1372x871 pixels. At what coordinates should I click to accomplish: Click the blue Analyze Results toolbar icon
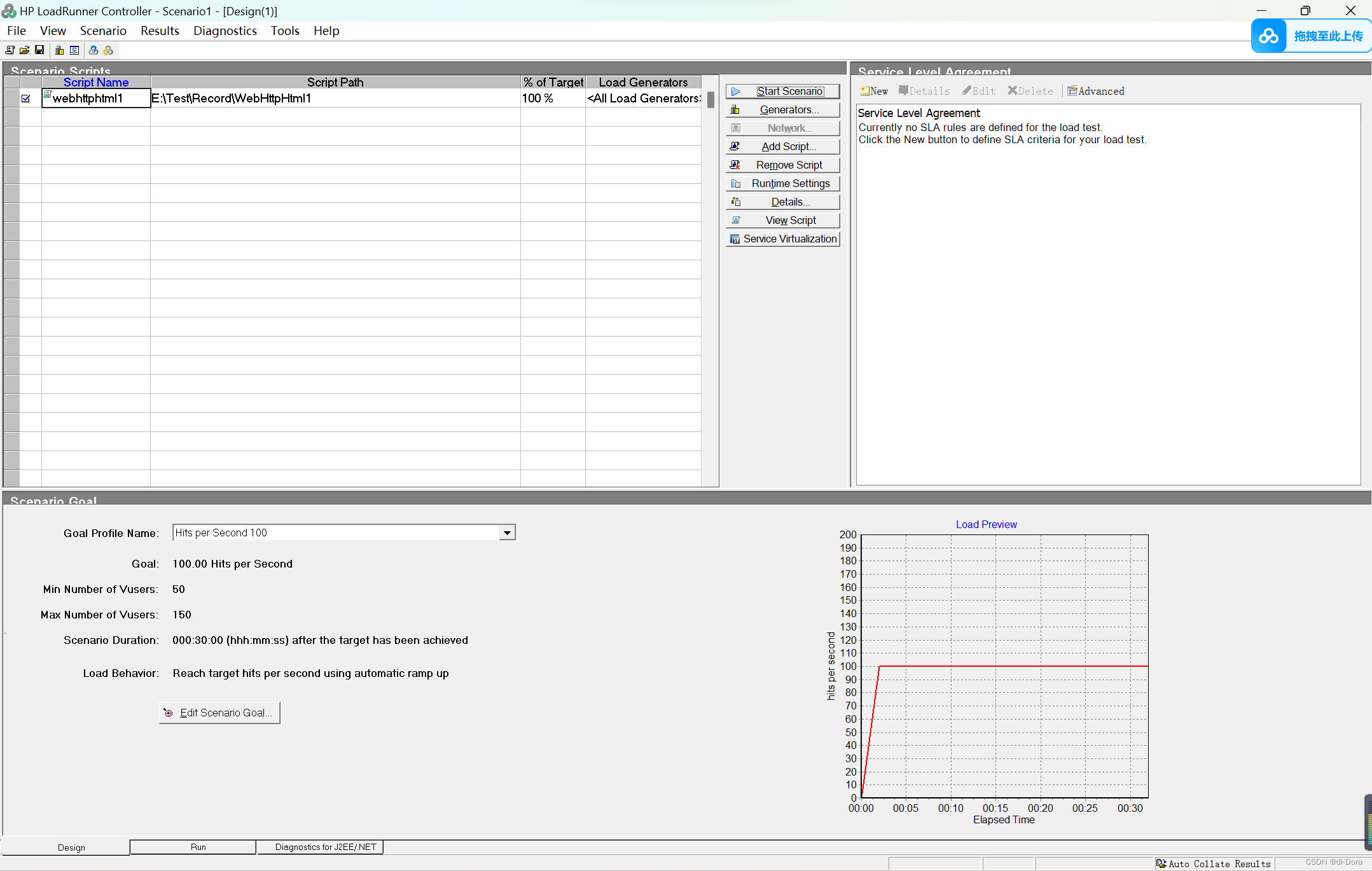tap(94, 50)
